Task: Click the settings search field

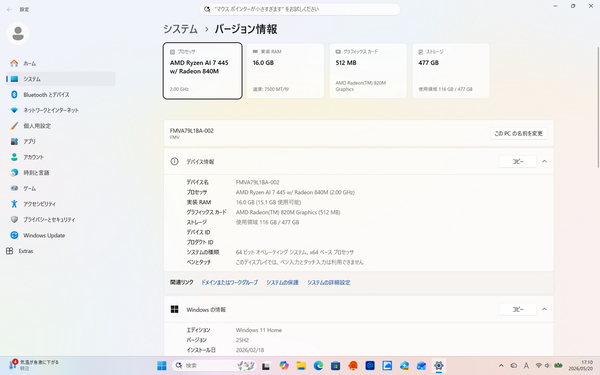Action: click(300, 9)
